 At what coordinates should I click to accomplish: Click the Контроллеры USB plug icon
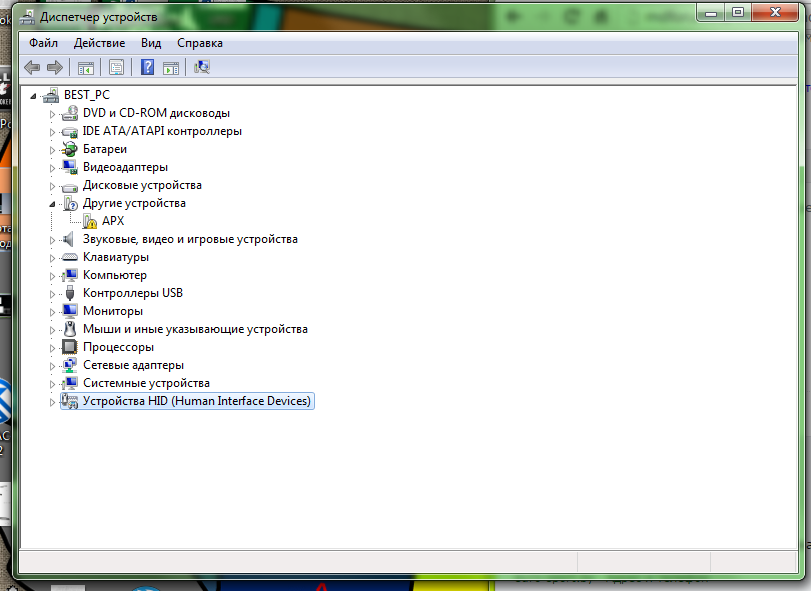pos(70,293)
